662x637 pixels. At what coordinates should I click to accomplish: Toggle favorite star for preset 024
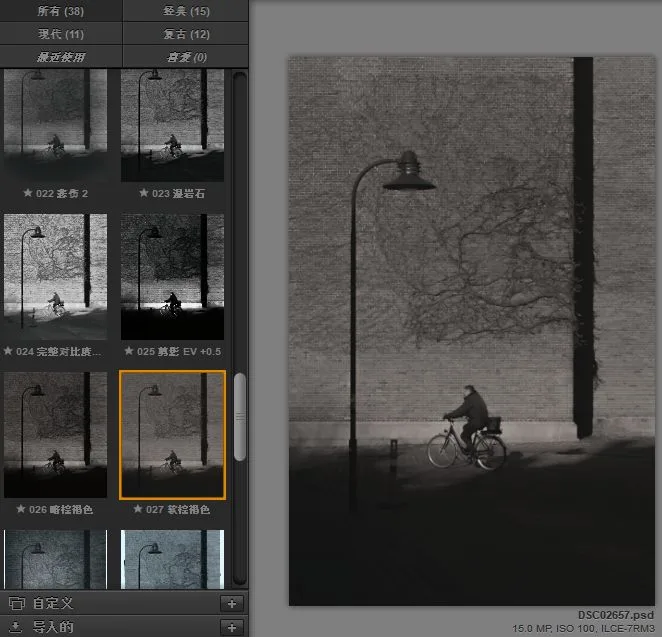8,351
